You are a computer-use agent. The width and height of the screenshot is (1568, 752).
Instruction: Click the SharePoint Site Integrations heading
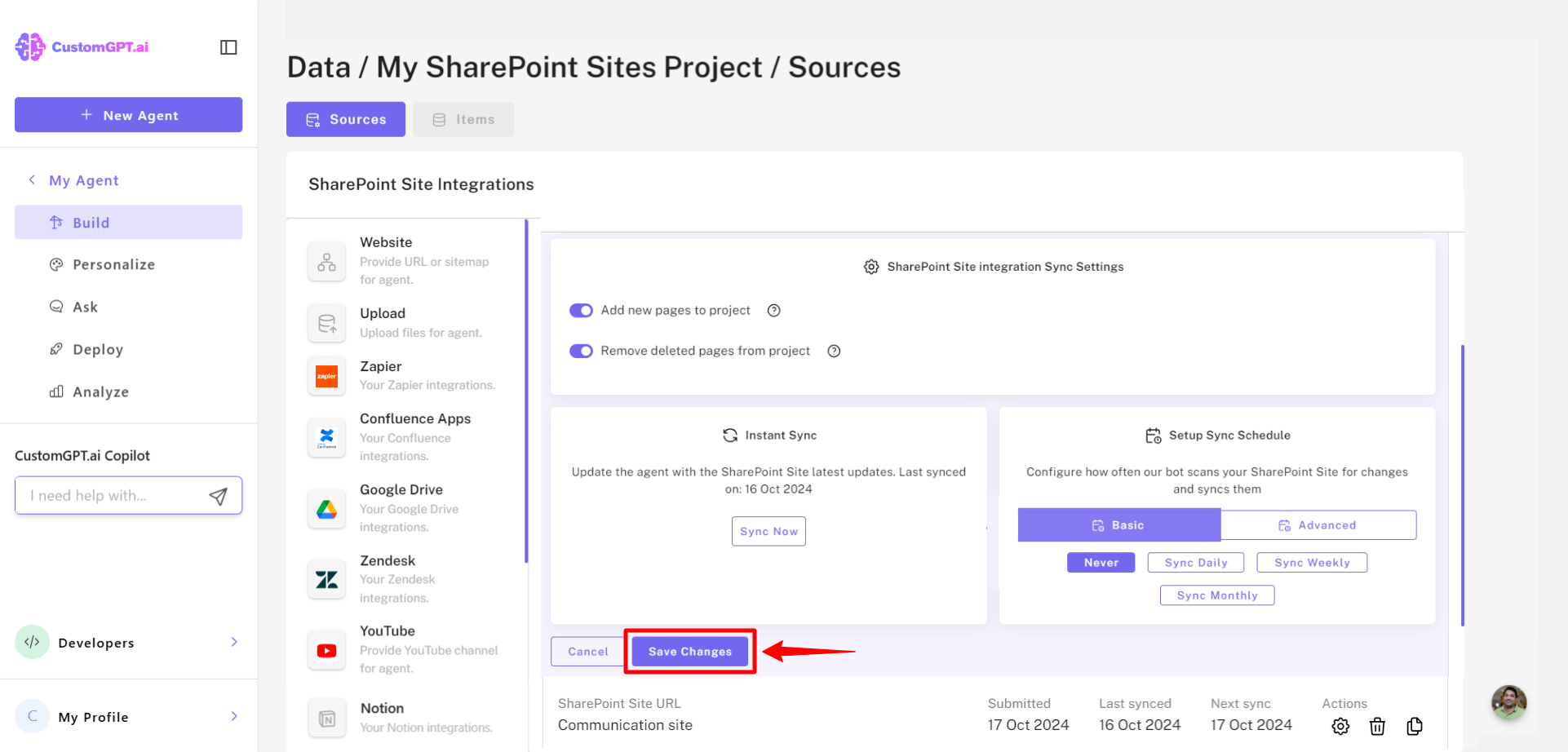[421, 184]
